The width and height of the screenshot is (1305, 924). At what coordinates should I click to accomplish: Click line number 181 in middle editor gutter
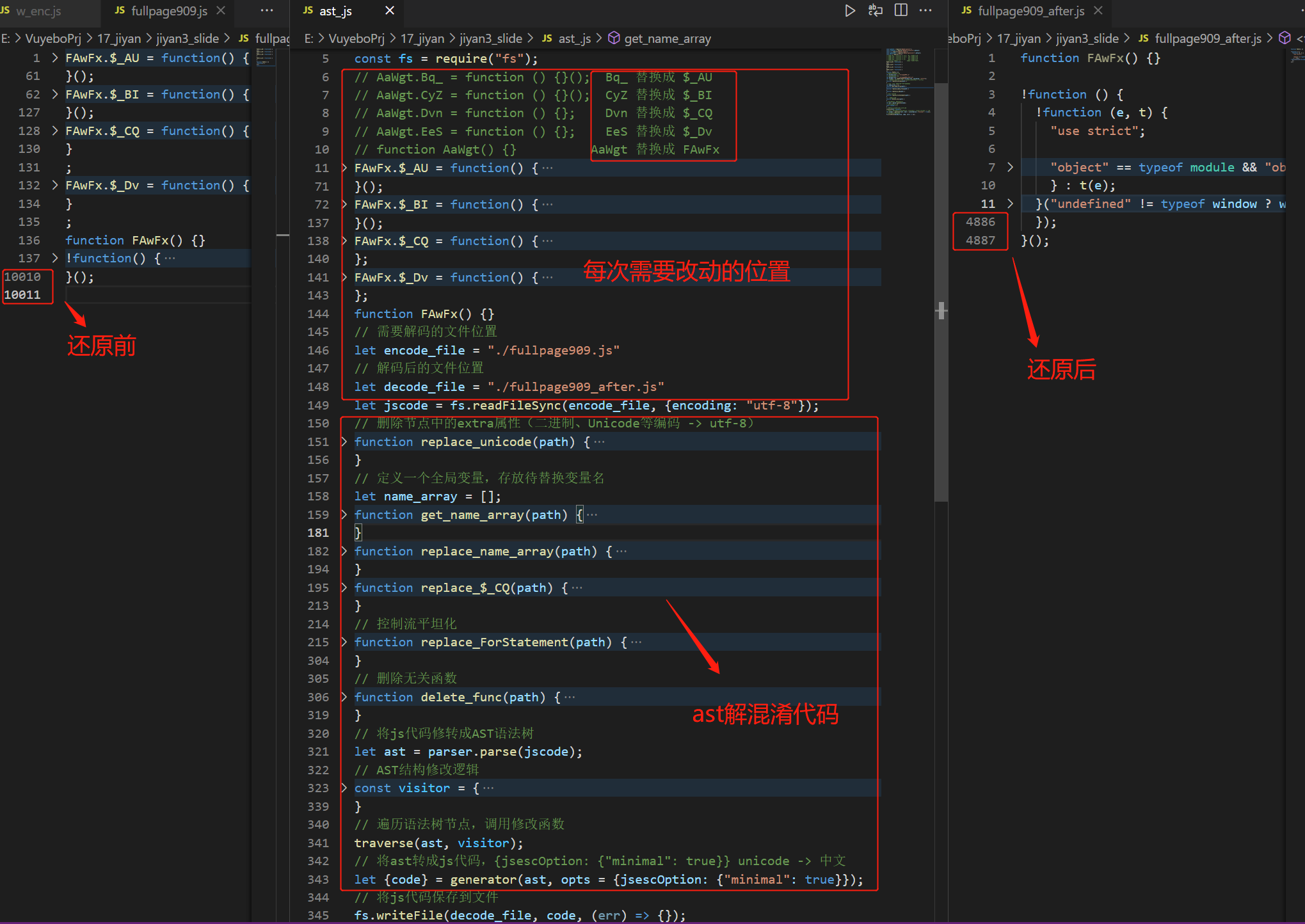point(318,533)
